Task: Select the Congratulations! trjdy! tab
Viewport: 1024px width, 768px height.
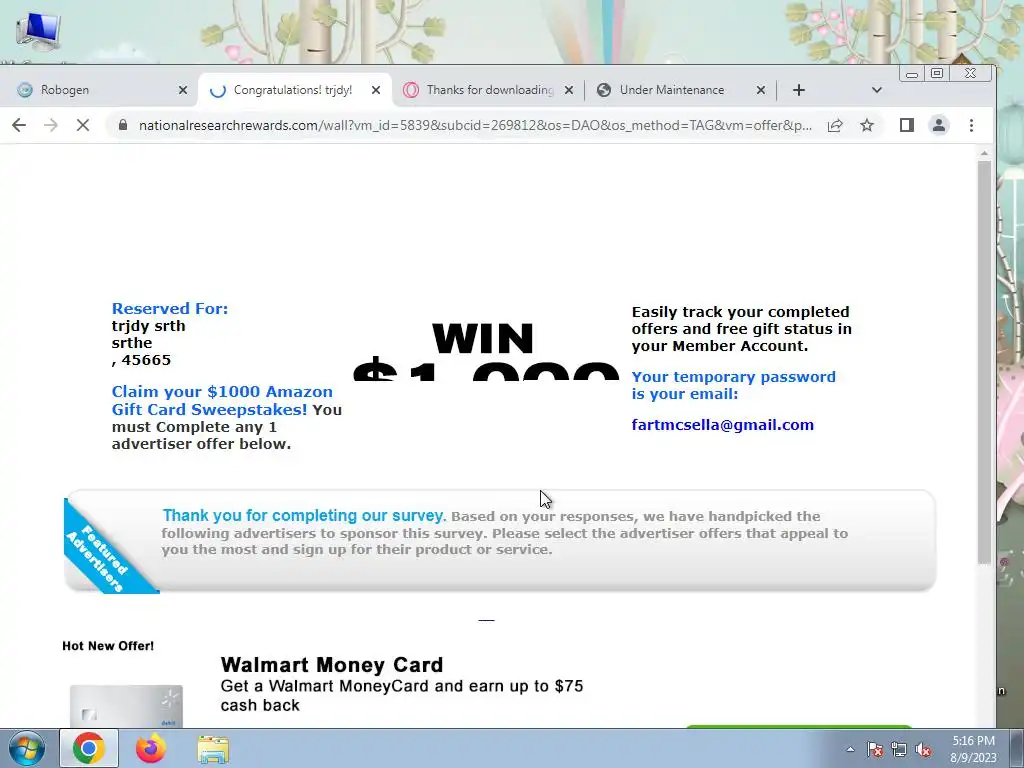Action: pyautogui.click(x=294, y=90)
